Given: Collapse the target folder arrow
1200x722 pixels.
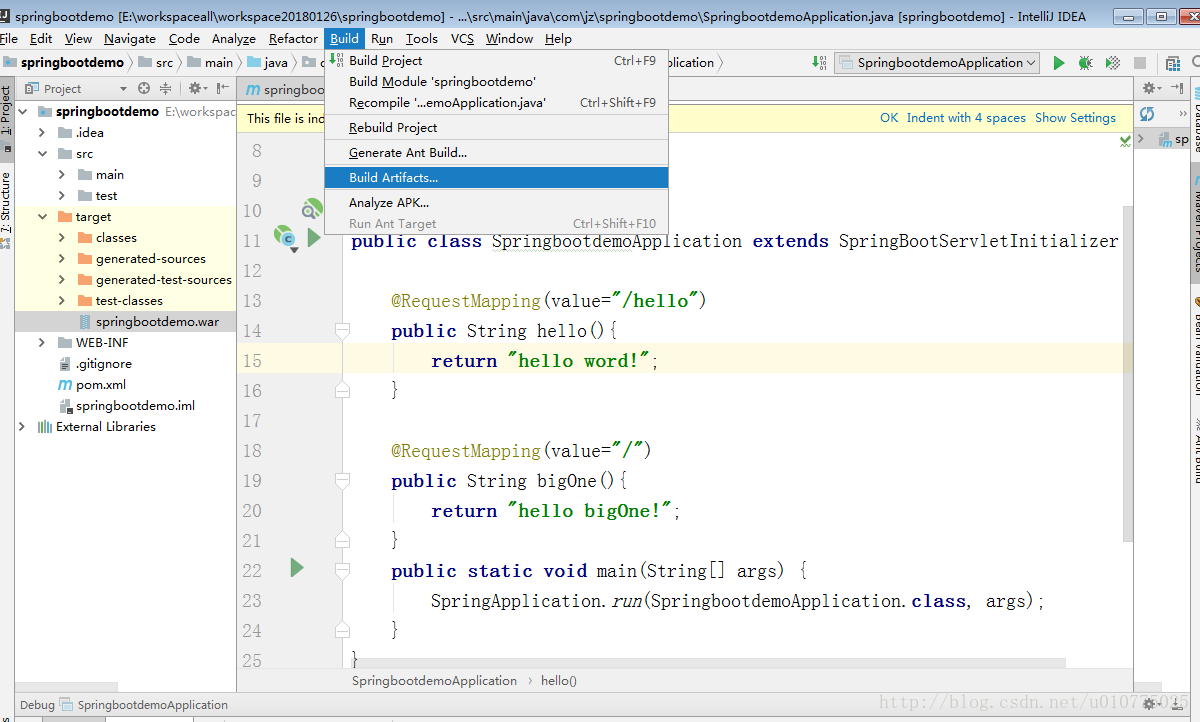Looking at the screenshot, I should tap(42, 217).
